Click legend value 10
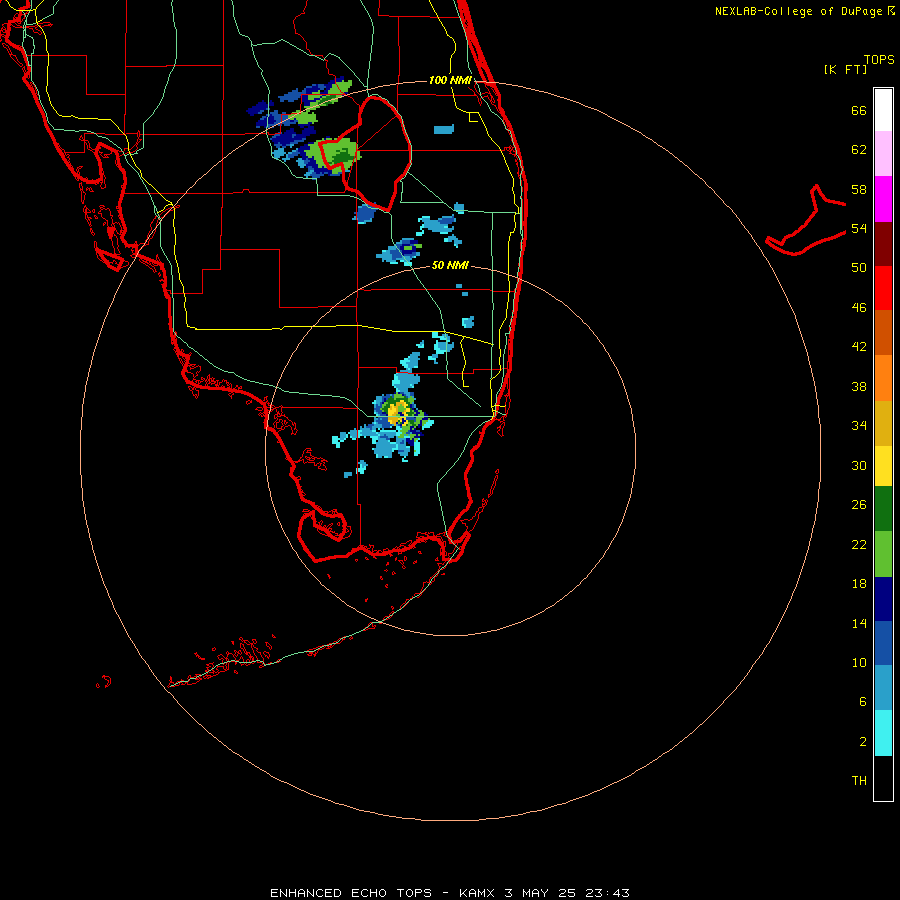This screenshot has width=900, height=900. (859, 662)
